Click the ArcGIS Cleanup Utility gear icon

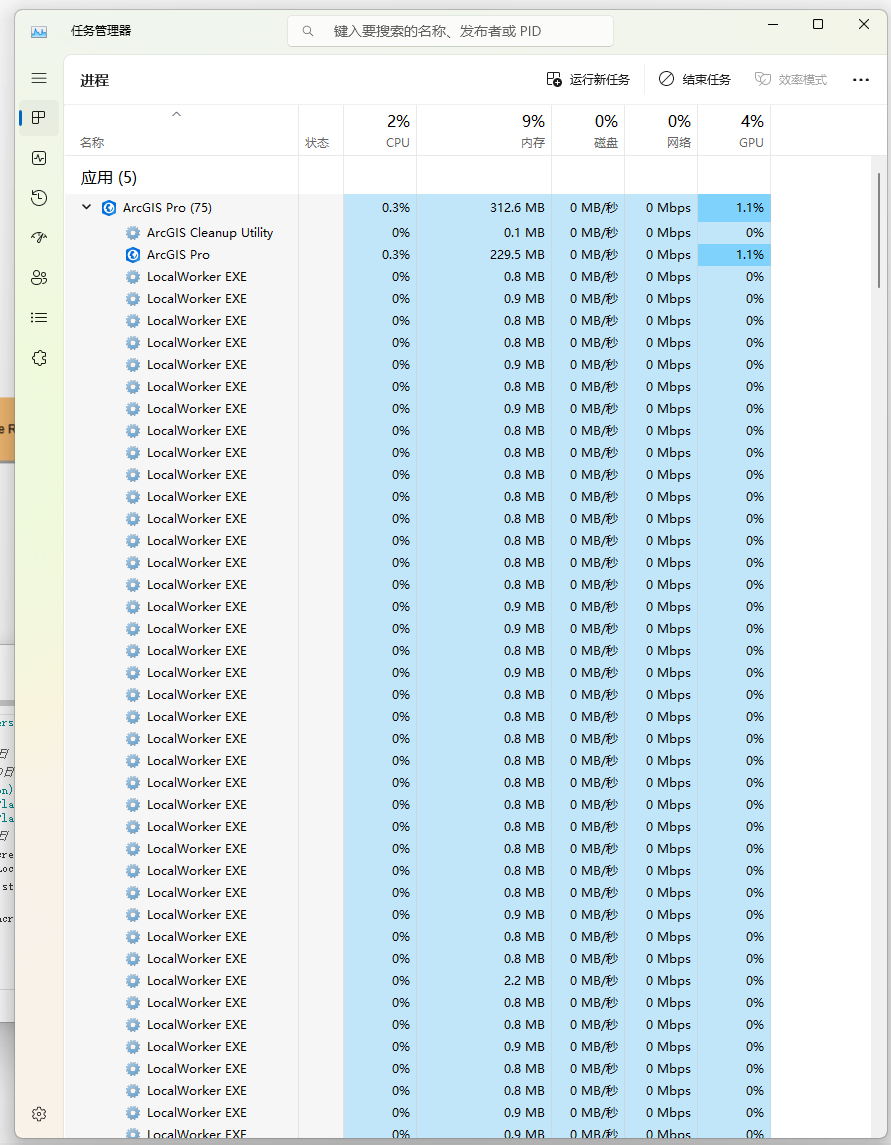133,233
